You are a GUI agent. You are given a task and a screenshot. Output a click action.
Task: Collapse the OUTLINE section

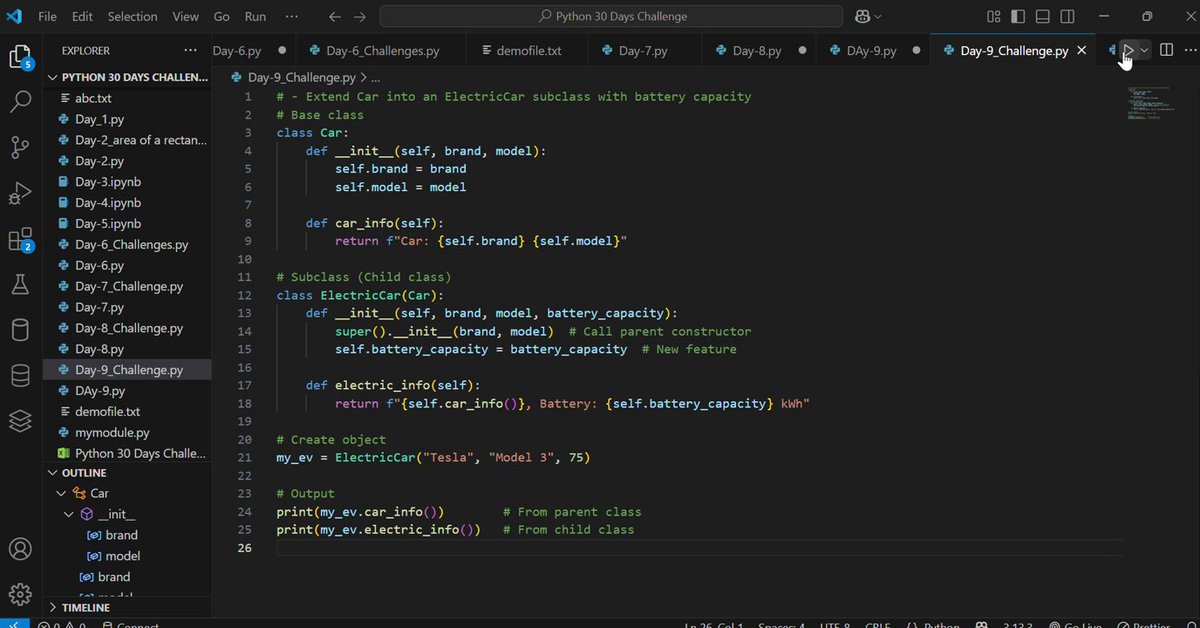pos(128,473)
